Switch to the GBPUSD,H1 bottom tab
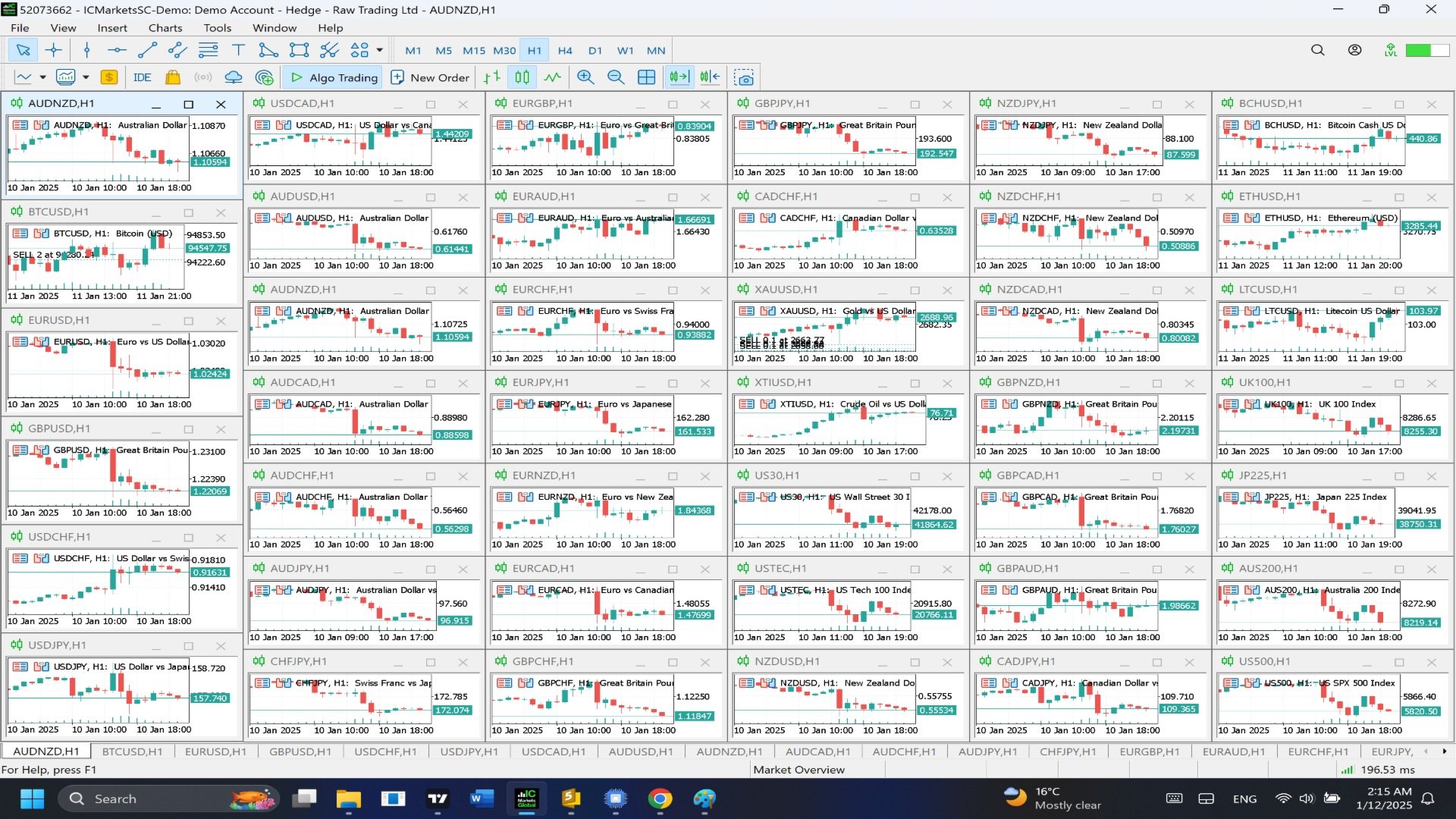1456x819 pixels. [300, 752]
